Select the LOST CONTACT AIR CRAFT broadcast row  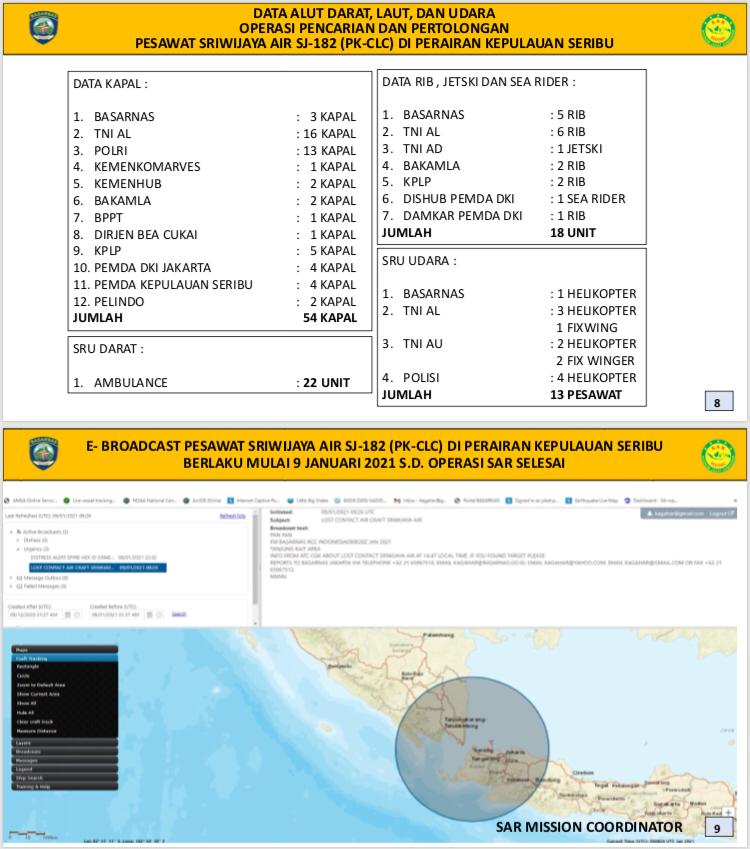(x=98, y=567)
